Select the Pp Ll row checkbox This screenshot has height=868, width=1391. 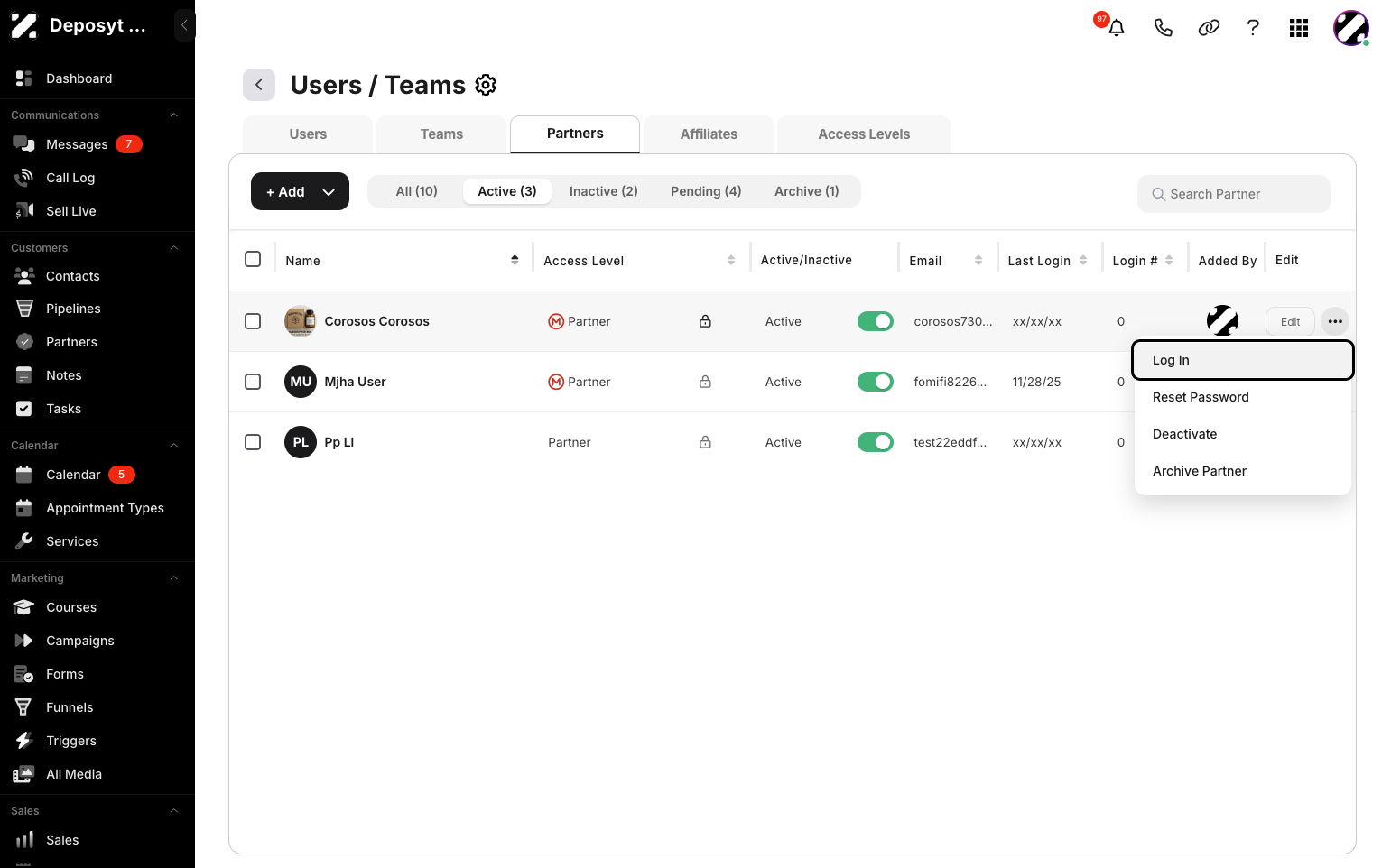(253, 442)
